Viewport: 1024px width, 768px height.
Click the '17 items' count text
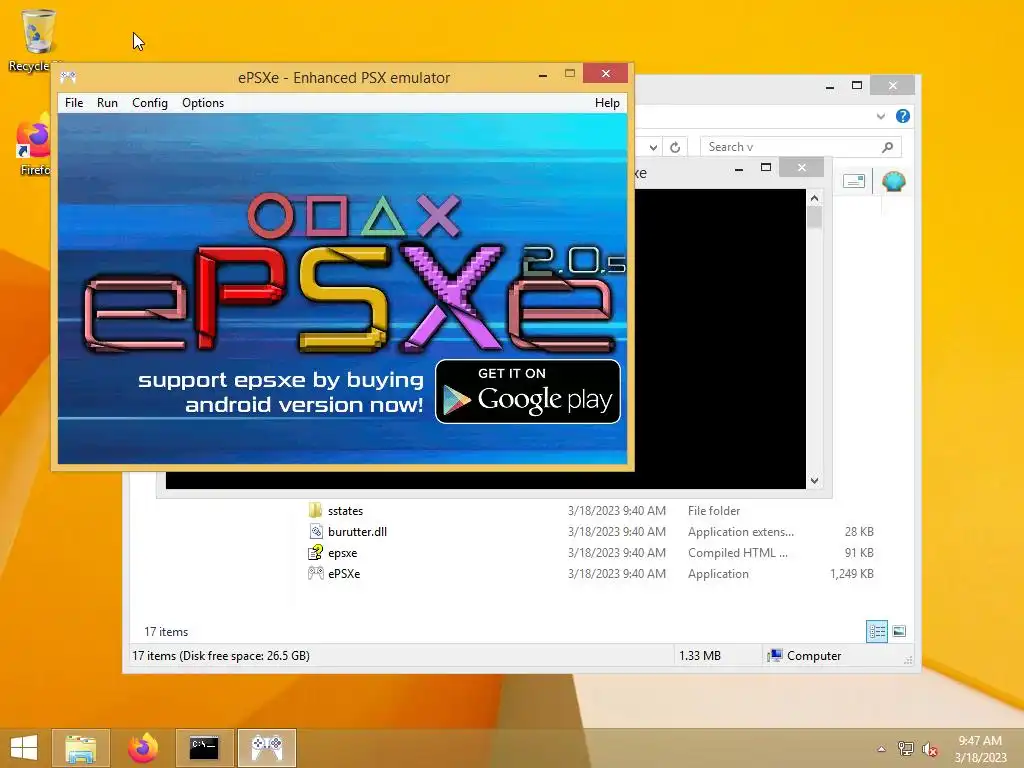(166, 632)
